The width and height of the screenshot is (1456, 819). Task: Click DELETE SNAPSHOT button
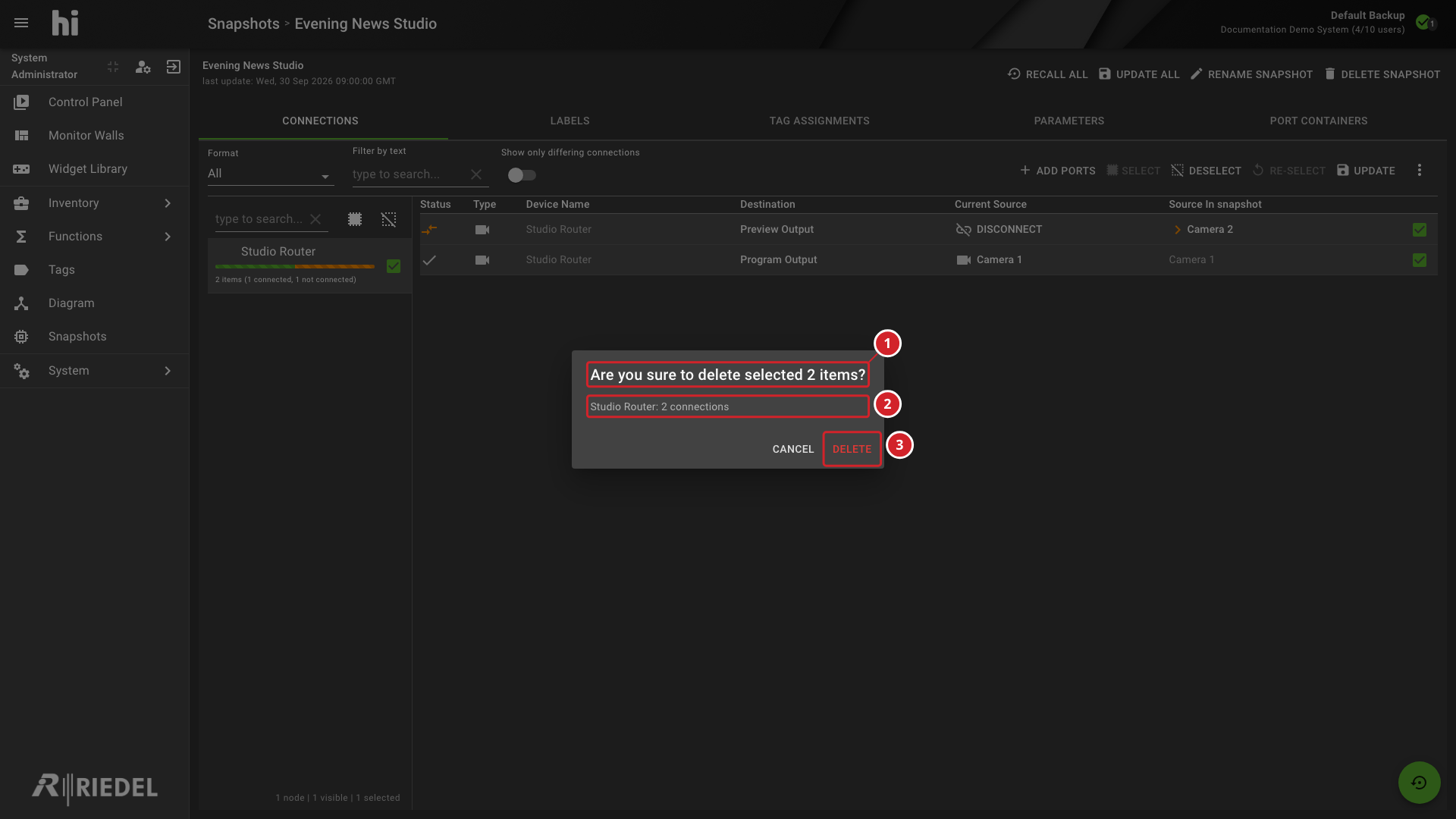click(1382, 74)
